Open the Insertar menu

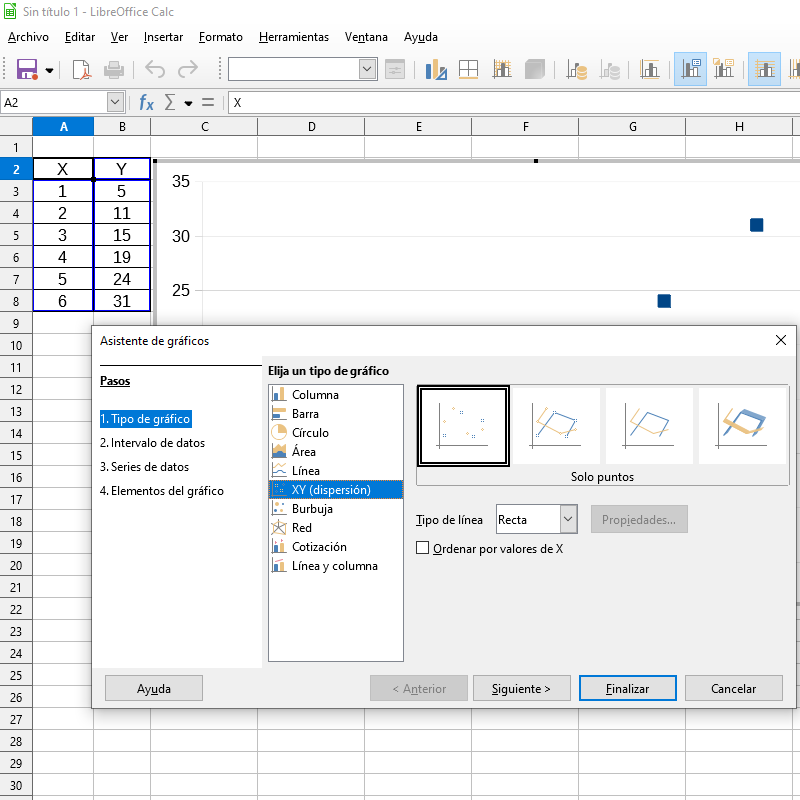pyautogui.click(x=163, y=37)
